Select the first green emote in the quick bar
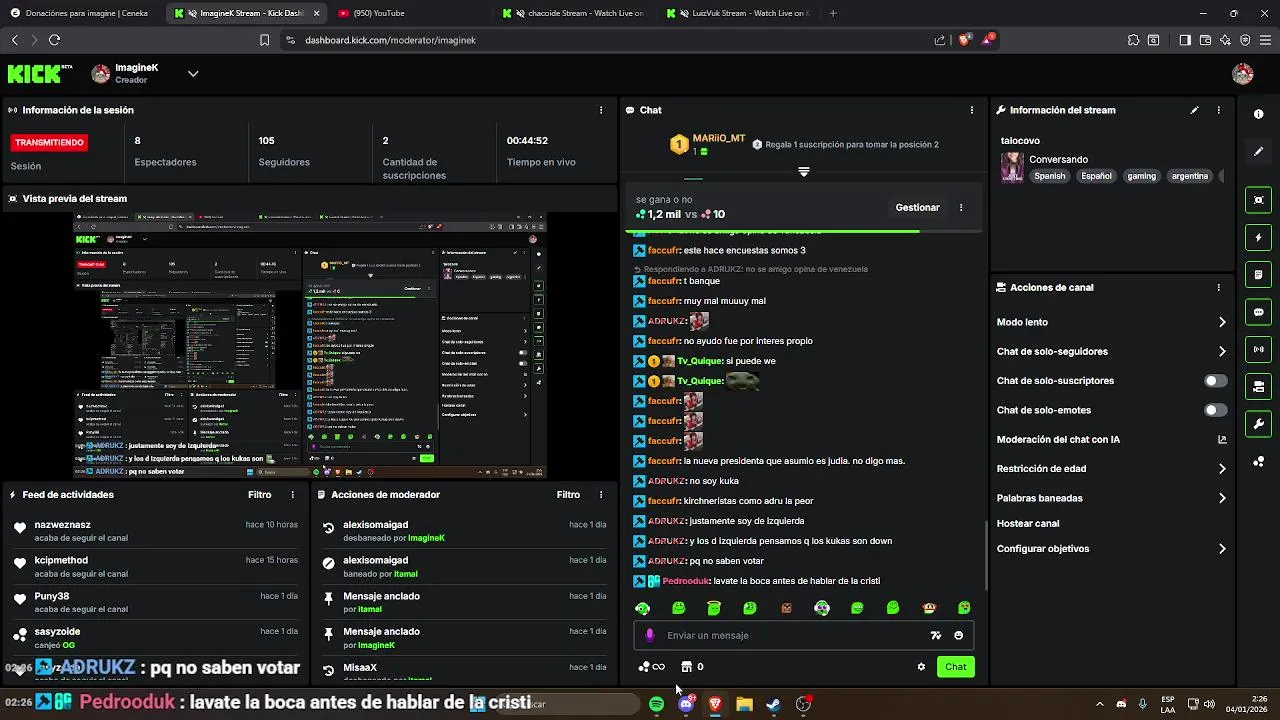 [x=642, y=608]
